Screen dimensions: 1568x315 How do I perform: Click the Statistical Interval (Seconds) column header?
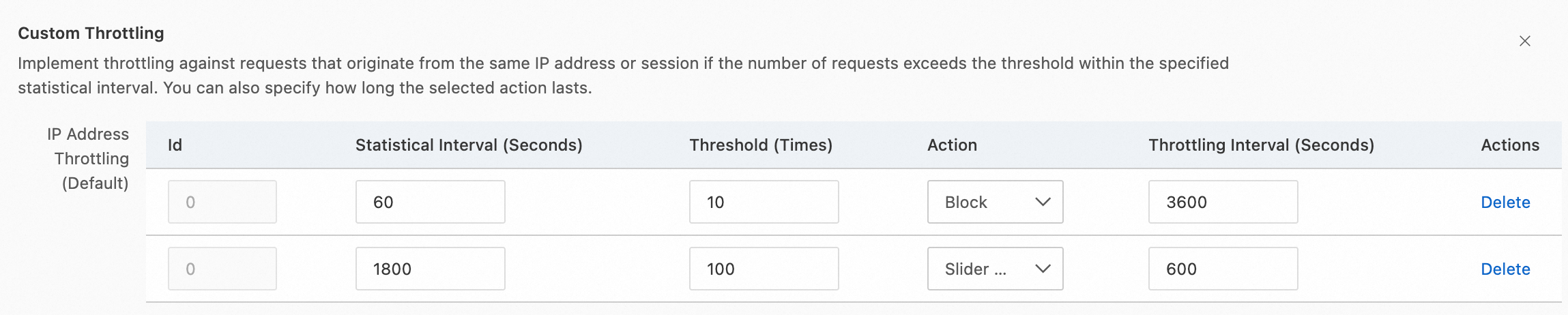(469, 145)
